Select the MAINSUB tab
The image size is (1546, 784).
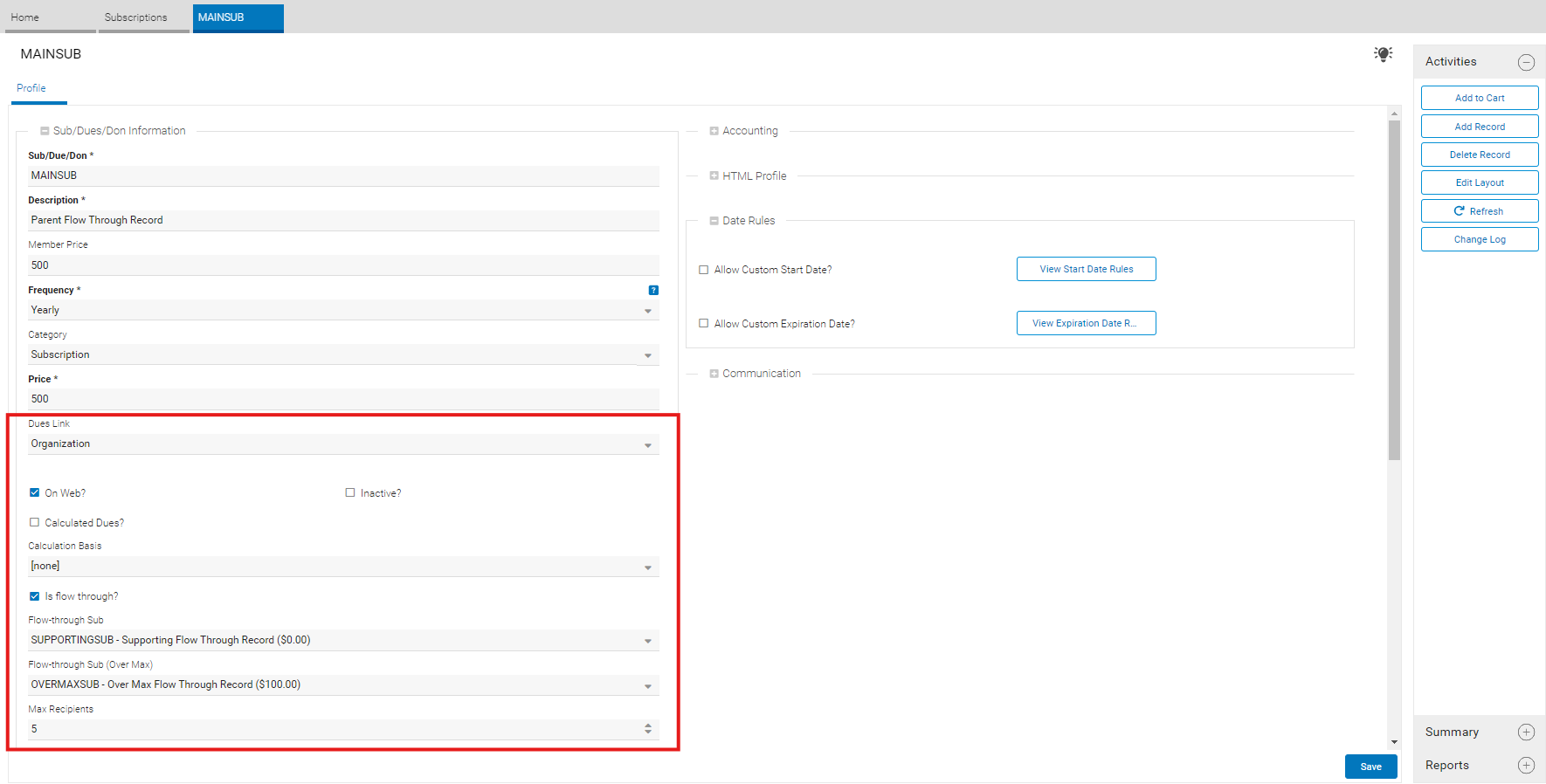238,17
